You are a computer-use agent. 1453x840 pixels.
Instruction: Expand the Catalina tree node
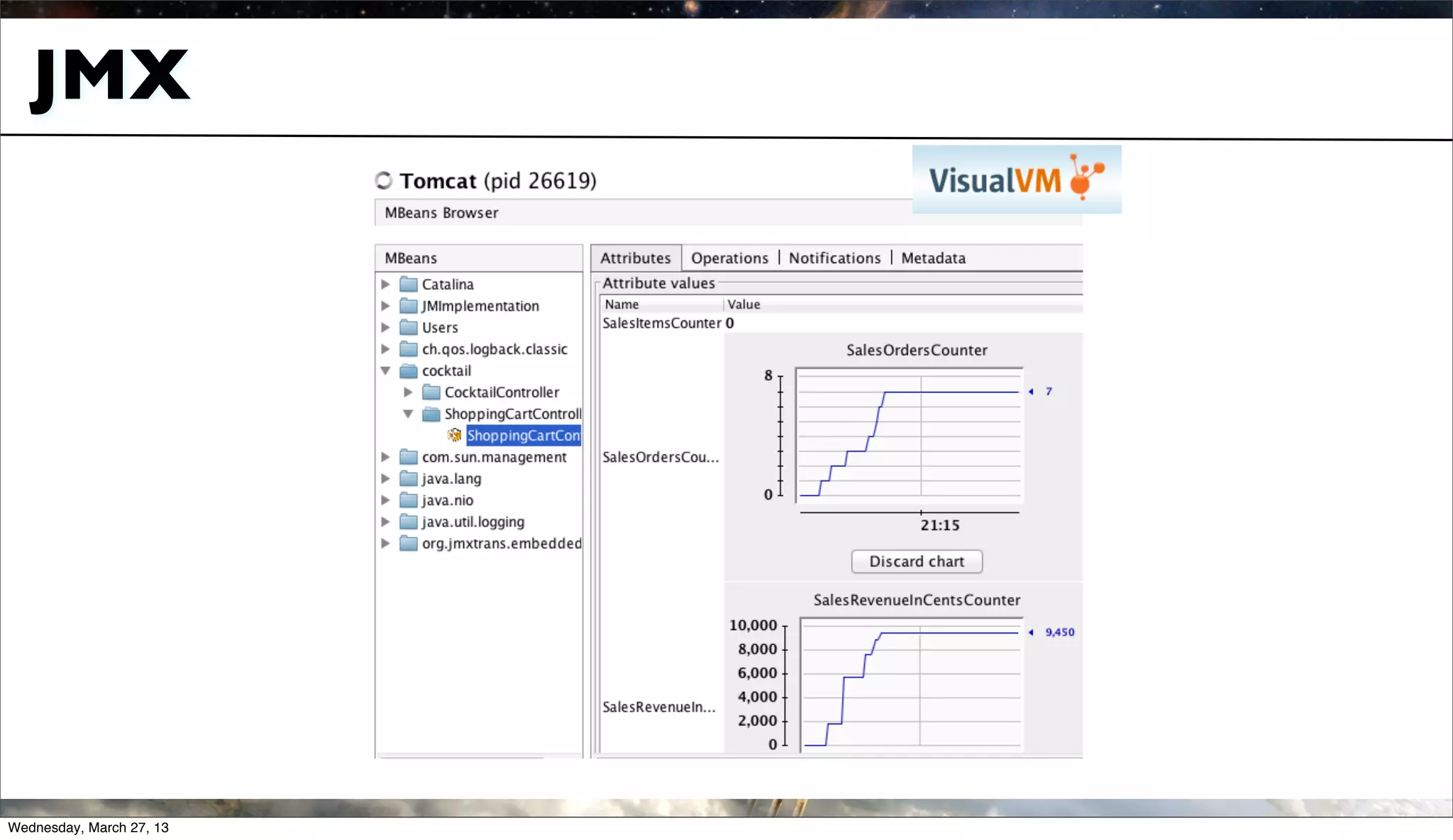point(385,284)
